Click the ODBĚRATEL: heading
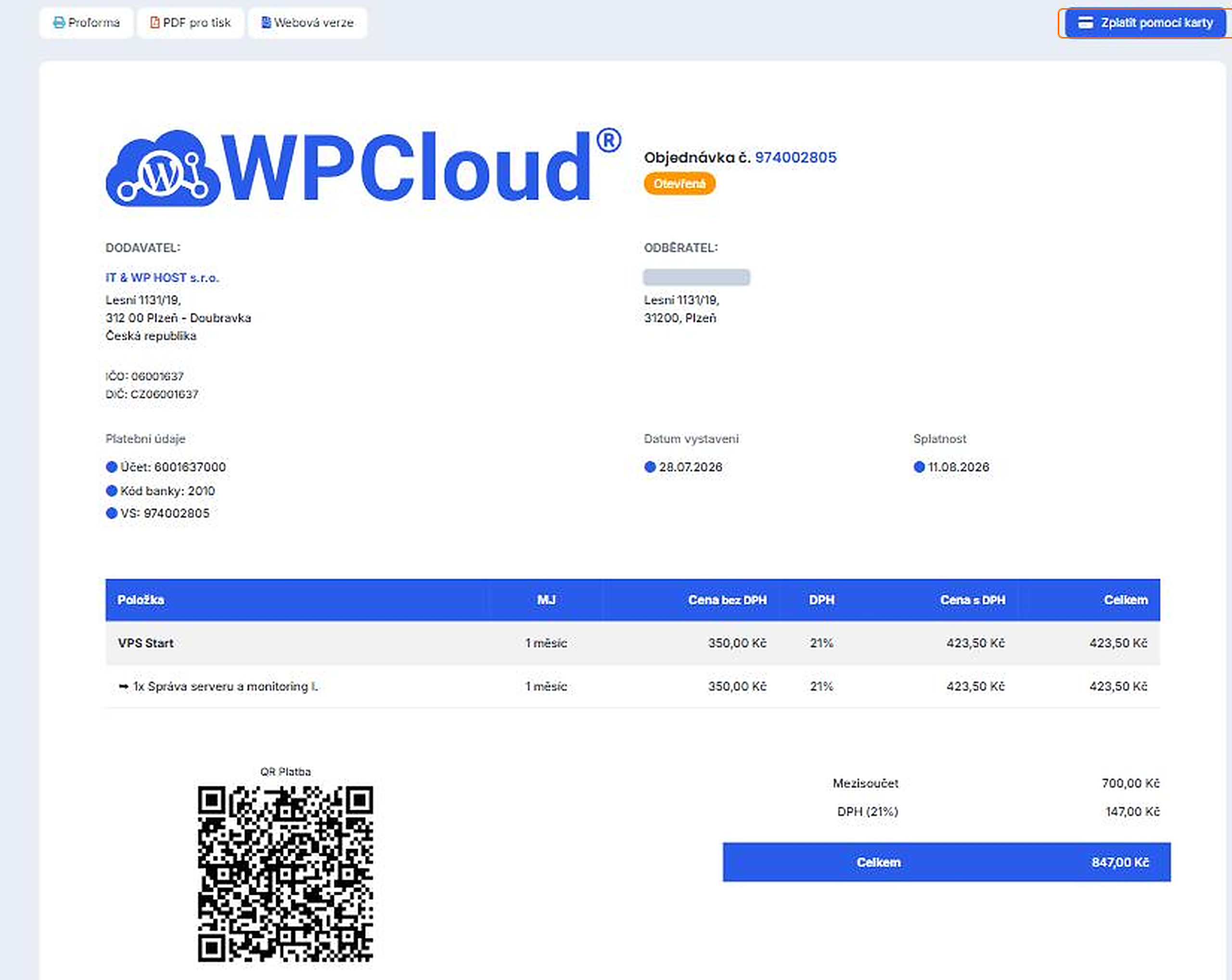The height and width of the screenshot is (980, 1232). 681,248
